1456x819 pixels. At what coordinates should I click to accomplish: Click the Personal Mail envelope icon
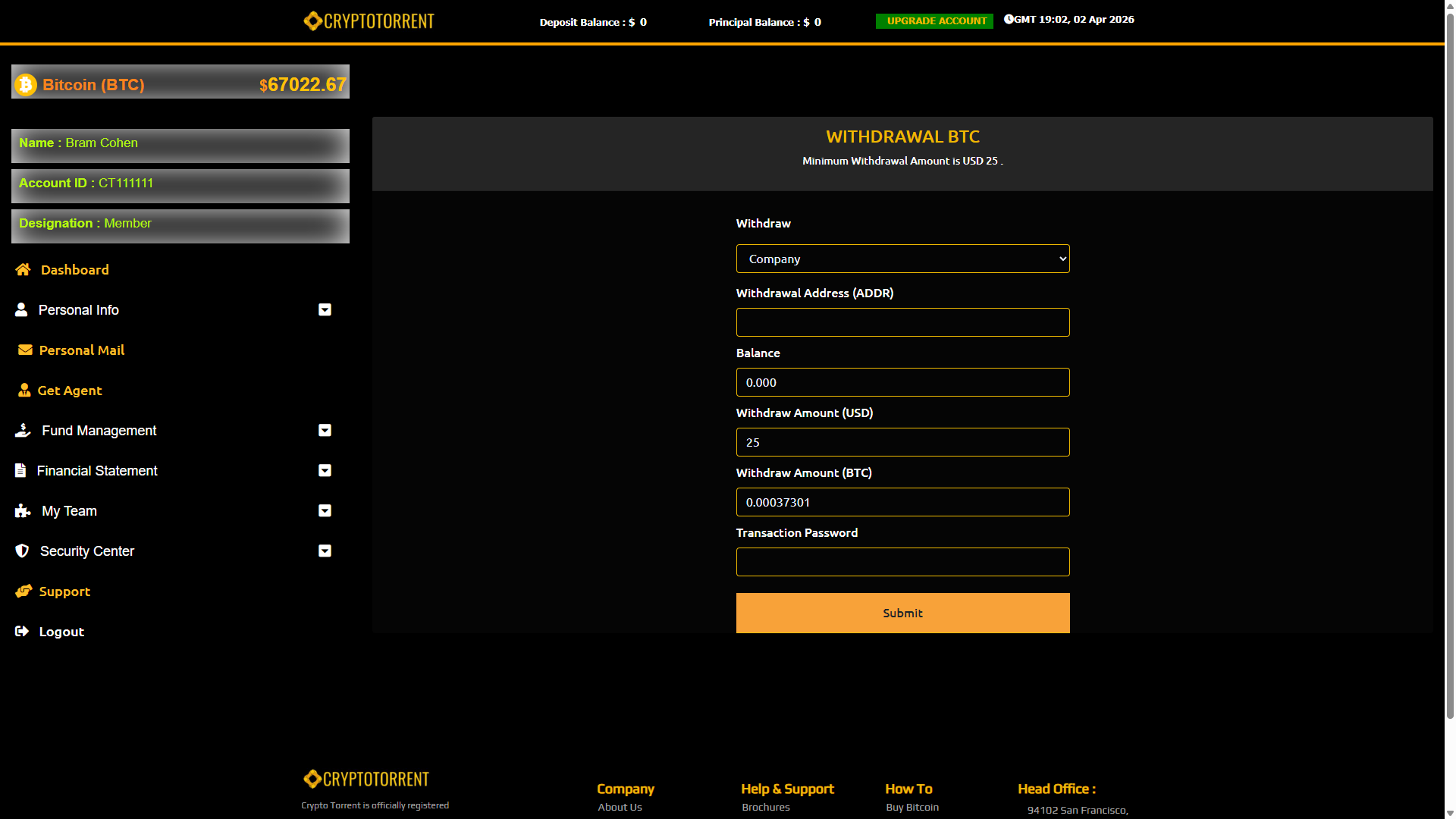tap(25, 350)
